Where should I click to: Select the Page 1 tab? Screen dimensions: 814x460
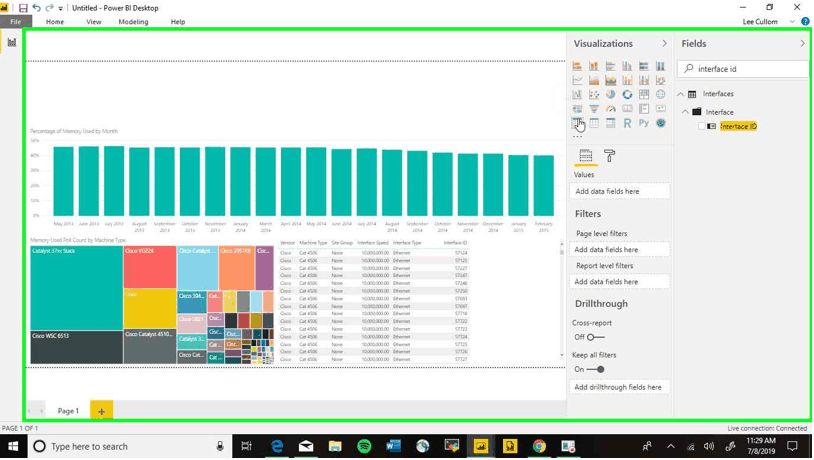click(68, 411)
